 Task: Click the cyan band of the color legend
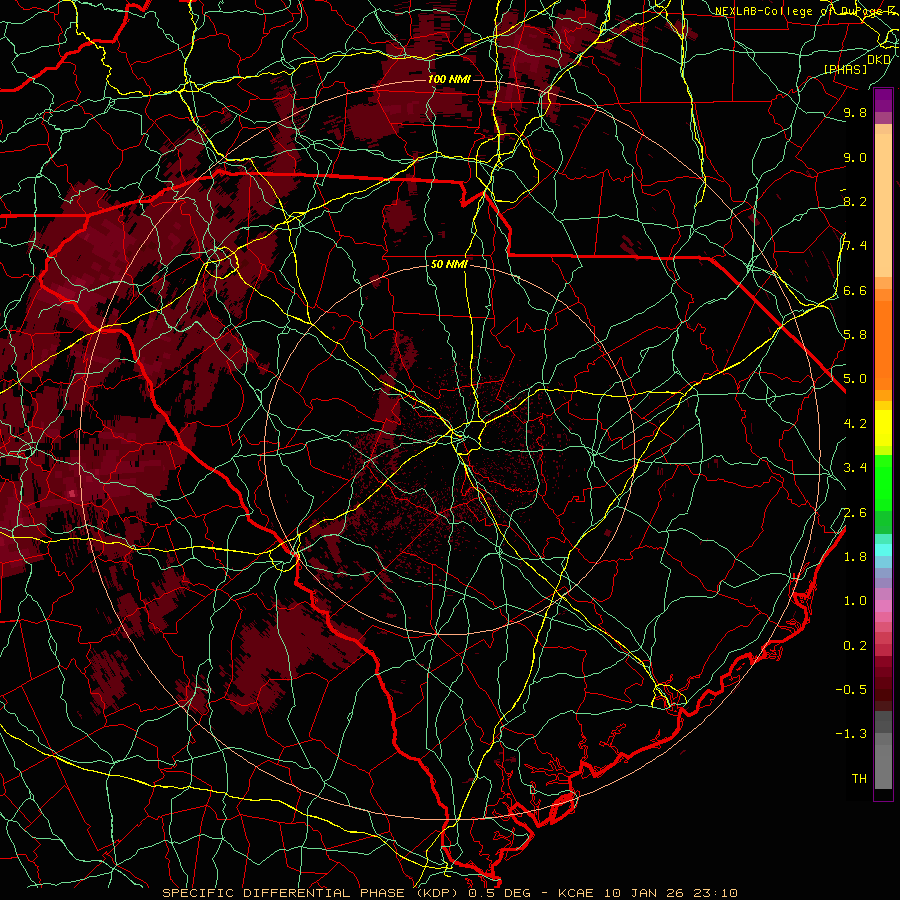tap(883, 550)
